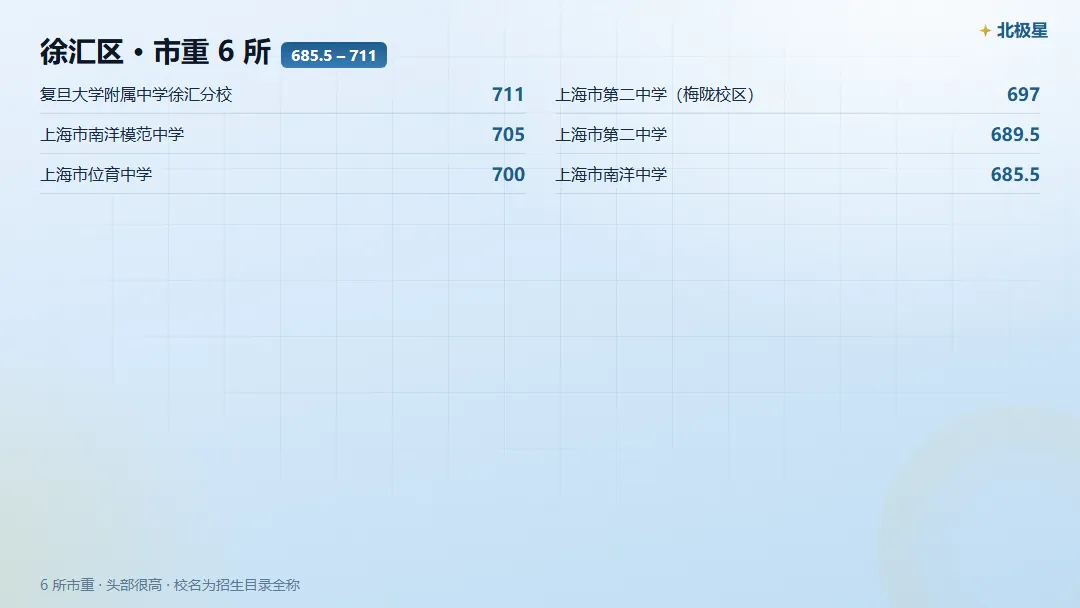Select 上海市南洋模范中学 school name
The height and width of the screenshot is (608, 1080).
pos(112,134)
